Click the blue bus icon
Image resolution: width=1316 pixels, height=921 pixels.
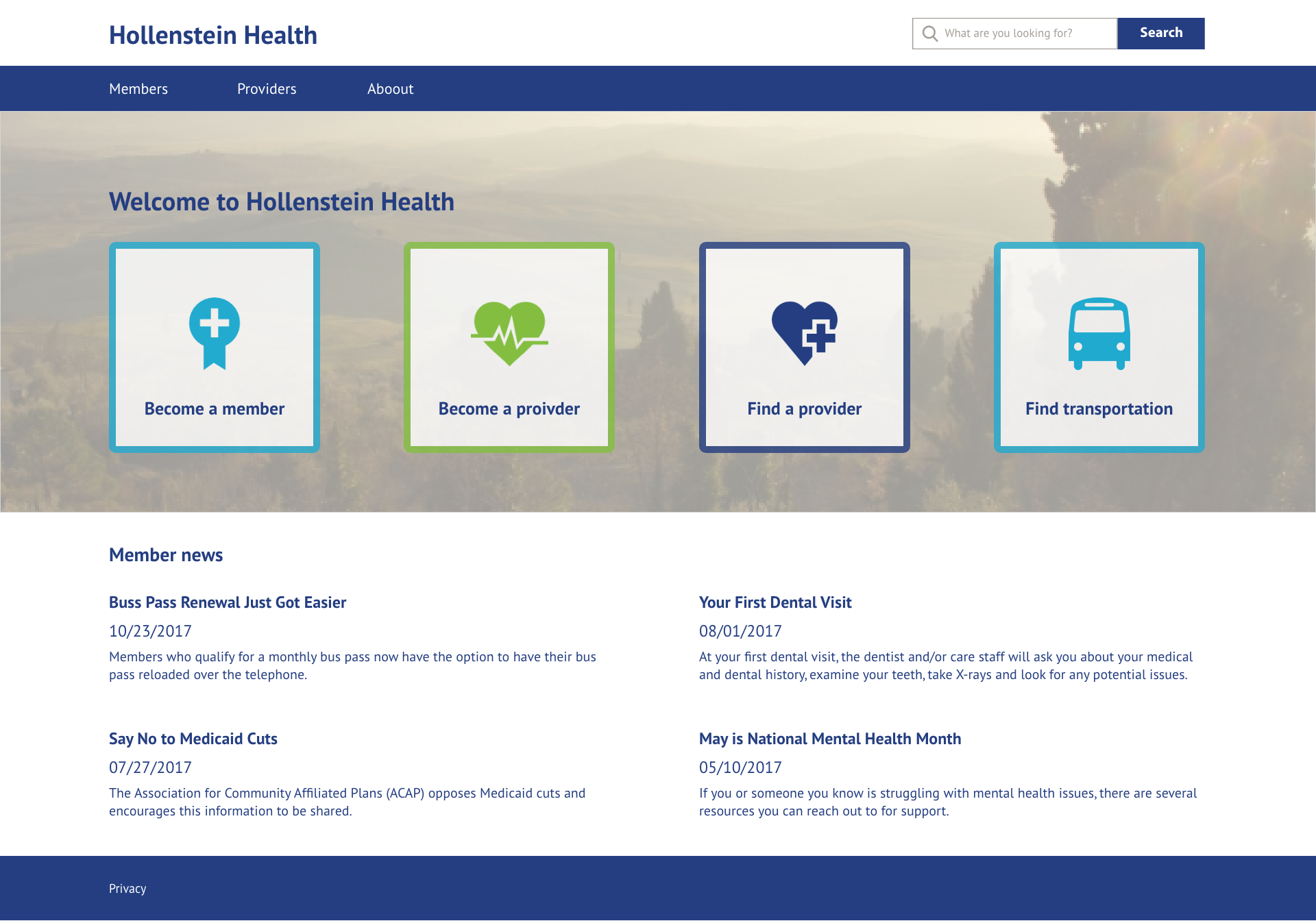[x=1099, y=333]
